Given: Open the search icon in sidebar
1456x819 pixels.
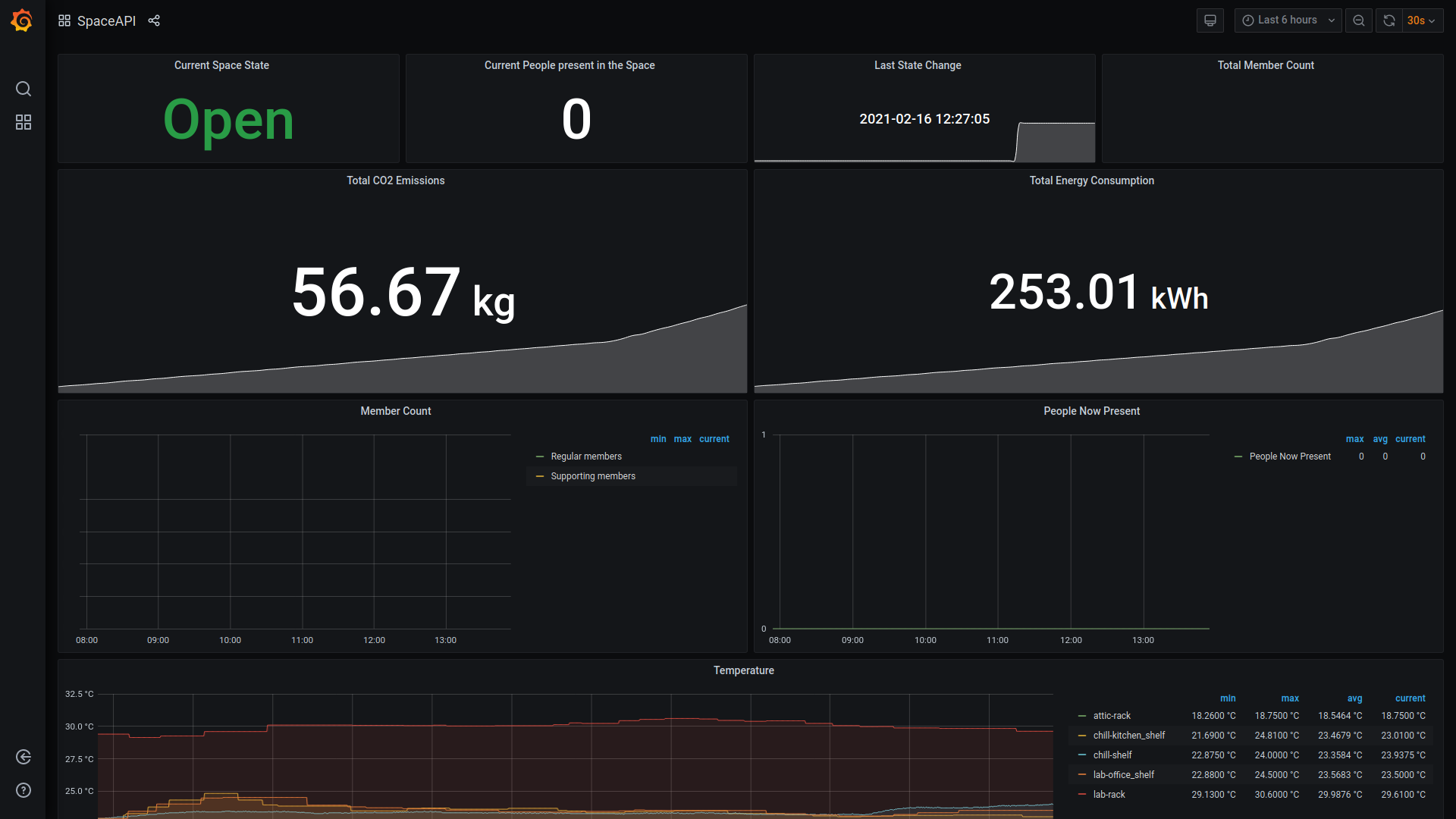Looking at the screenshot, I should coord(24,89).
